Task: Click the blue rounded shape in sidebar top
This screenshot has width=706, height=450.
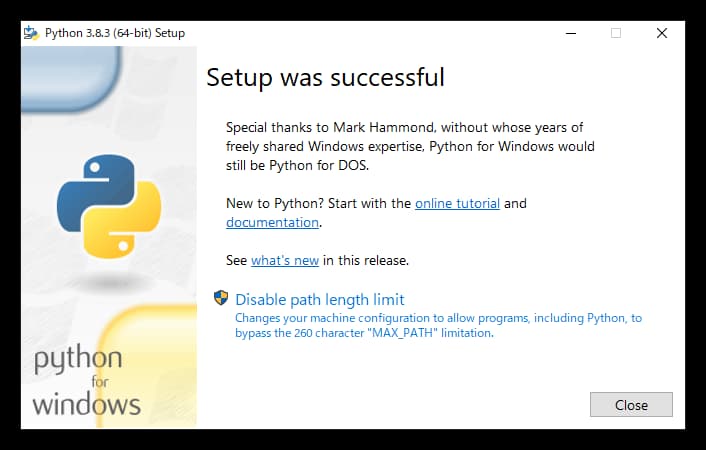Action: point(71,78)
